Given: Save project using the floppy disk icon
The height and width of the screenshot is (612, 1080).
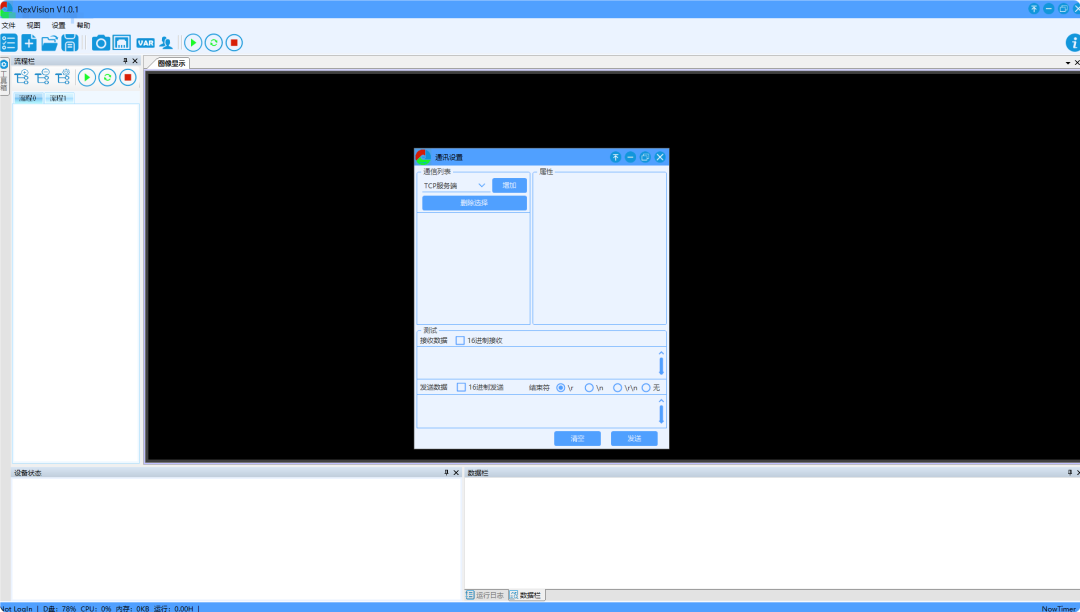Looking at the screenshot, I should pos(70,43).
